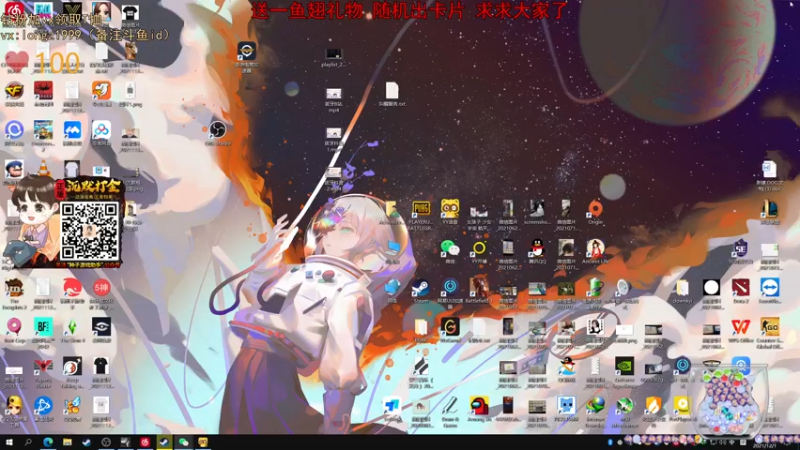Image resolution: width=800 pixels, height=450 pixels.
Task: Open Counter-Strike Global Offensive shortcut
Action: point(769,327)
